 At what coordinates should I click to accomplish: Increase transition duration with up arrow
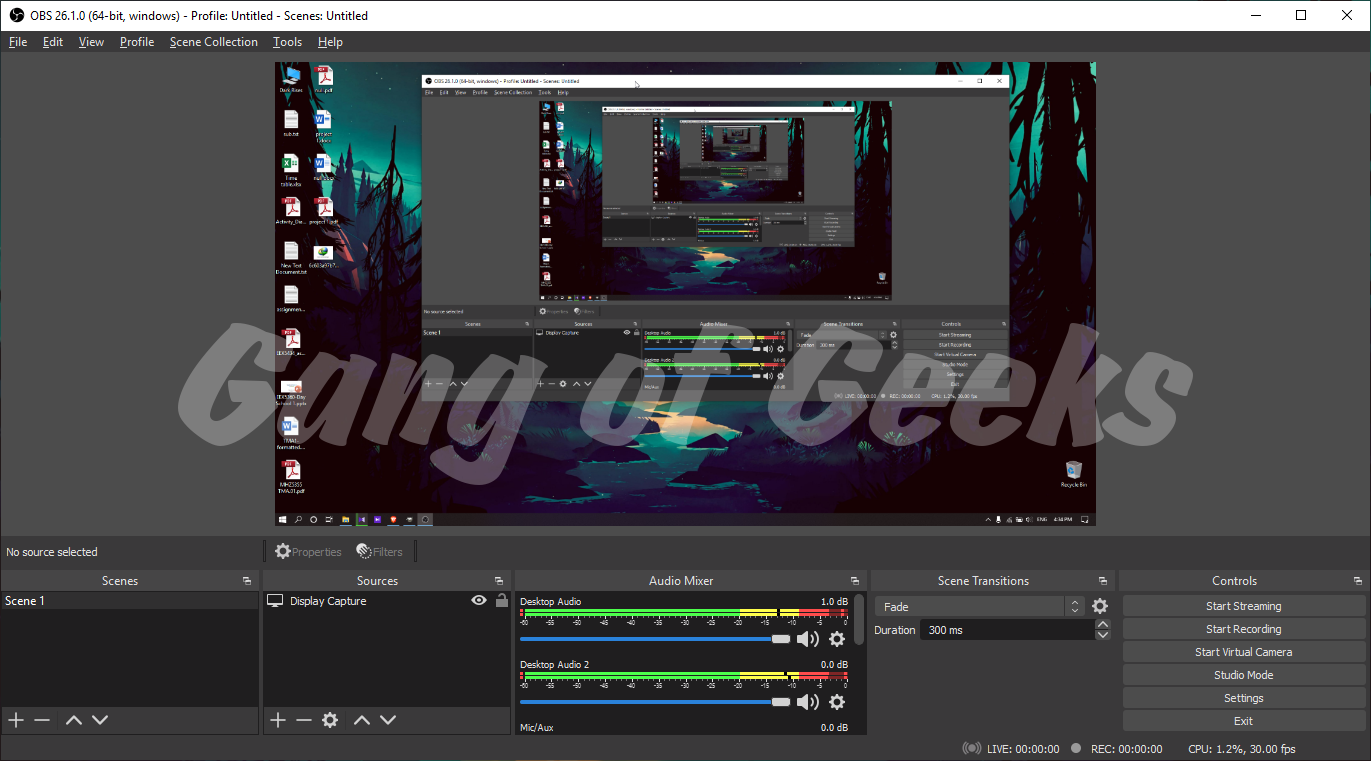(x=1103, y=625)
